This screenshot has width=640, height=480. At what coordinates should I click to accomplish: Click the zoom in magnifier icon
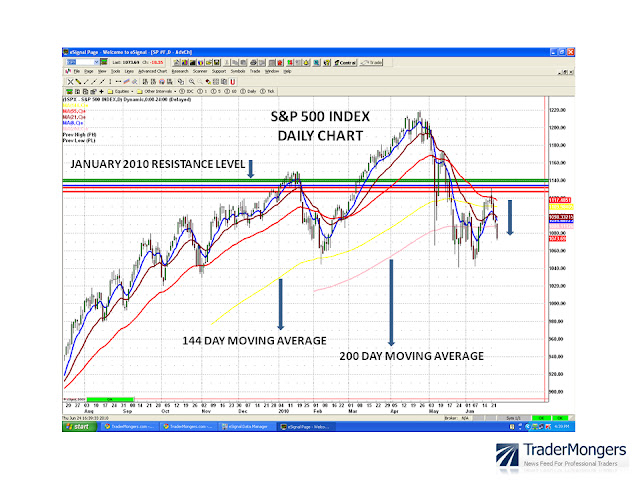click(x=192, y=82)
